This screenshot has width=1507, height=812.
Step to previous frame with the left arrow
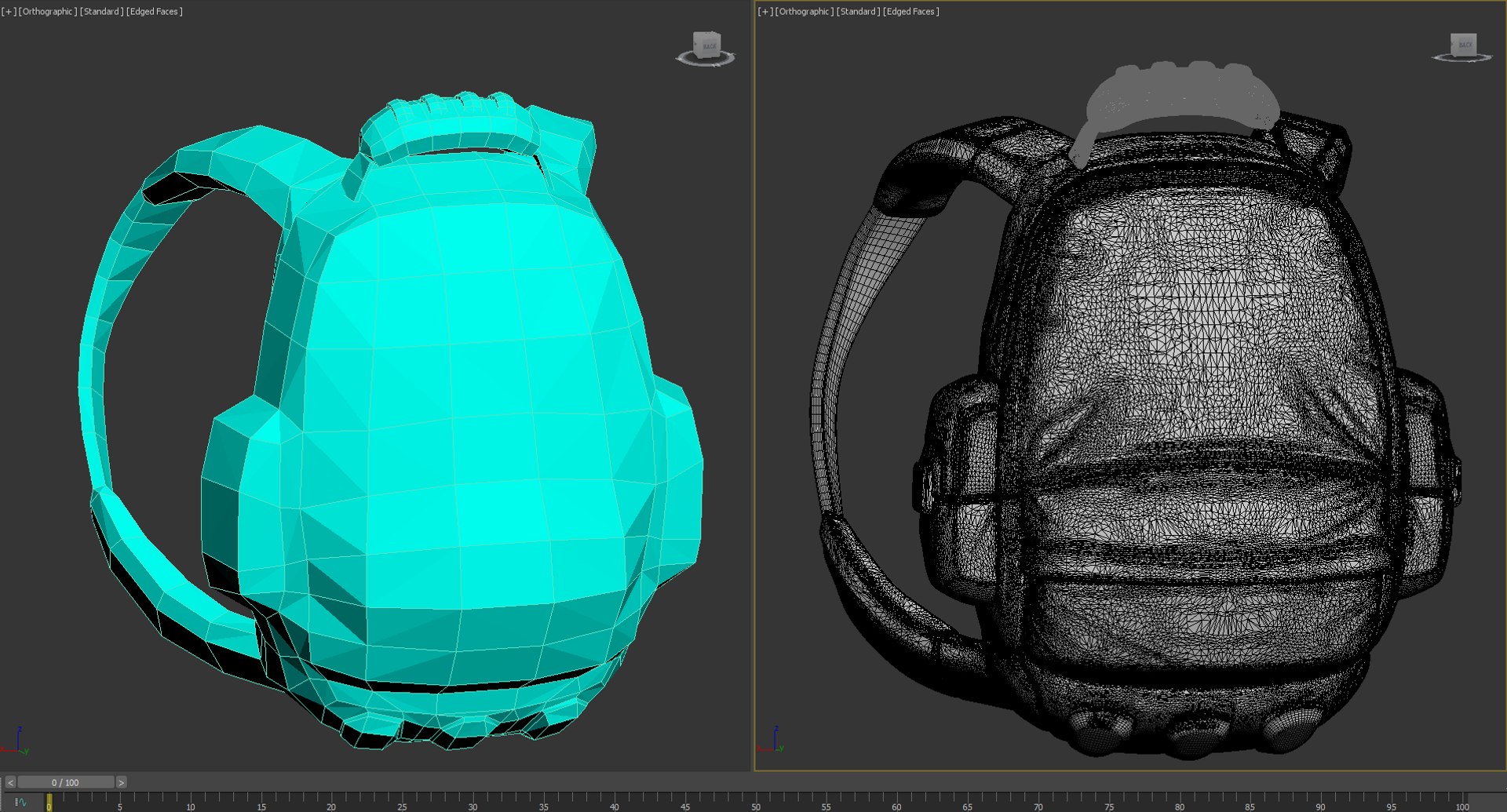coord(10,782)
